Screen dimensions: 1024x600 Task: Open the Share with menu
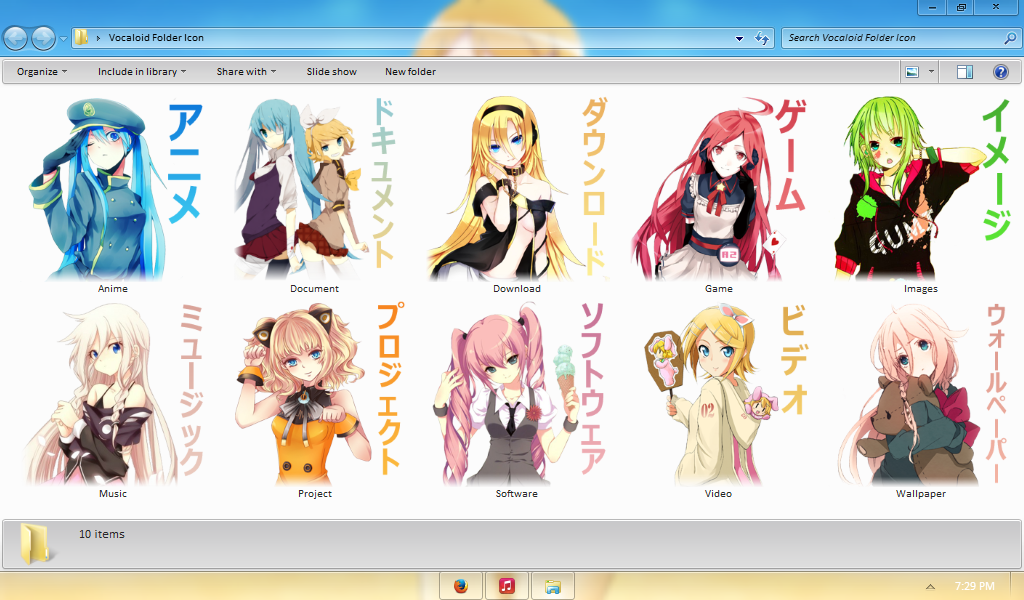click(x=244, y=71)
